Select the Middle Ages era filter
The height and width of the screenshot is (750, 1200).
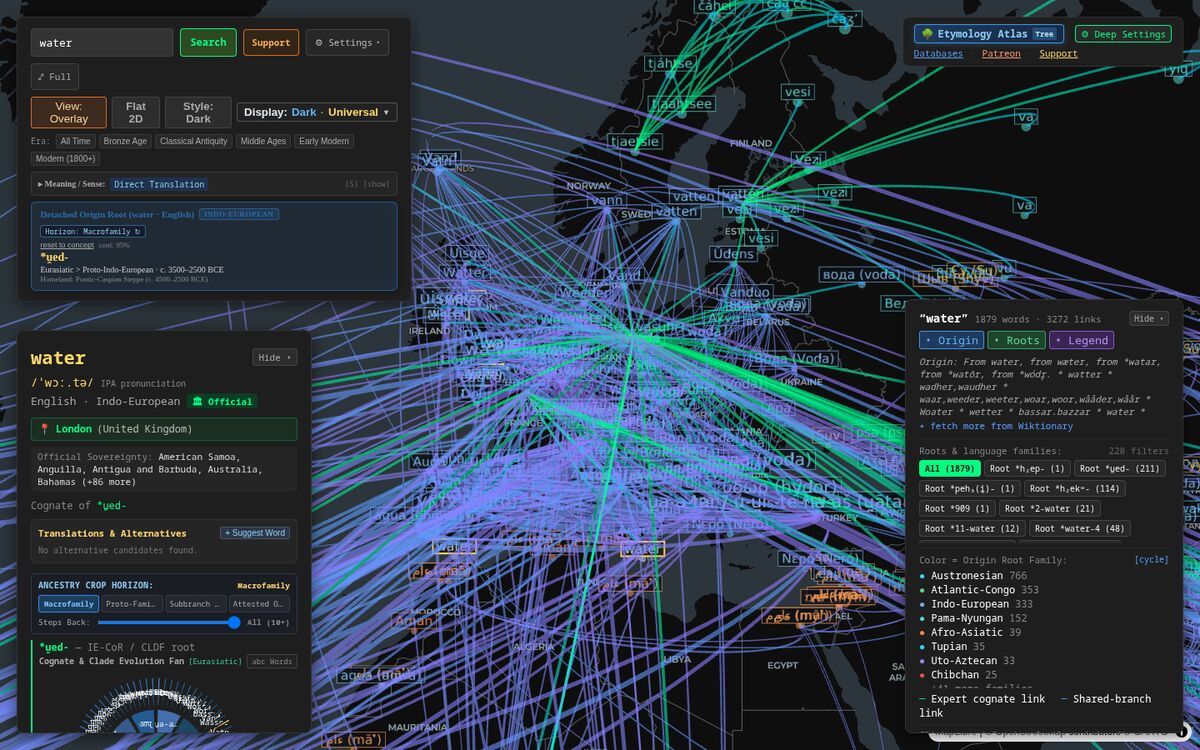pyautogui.click(x=263, y=141)
